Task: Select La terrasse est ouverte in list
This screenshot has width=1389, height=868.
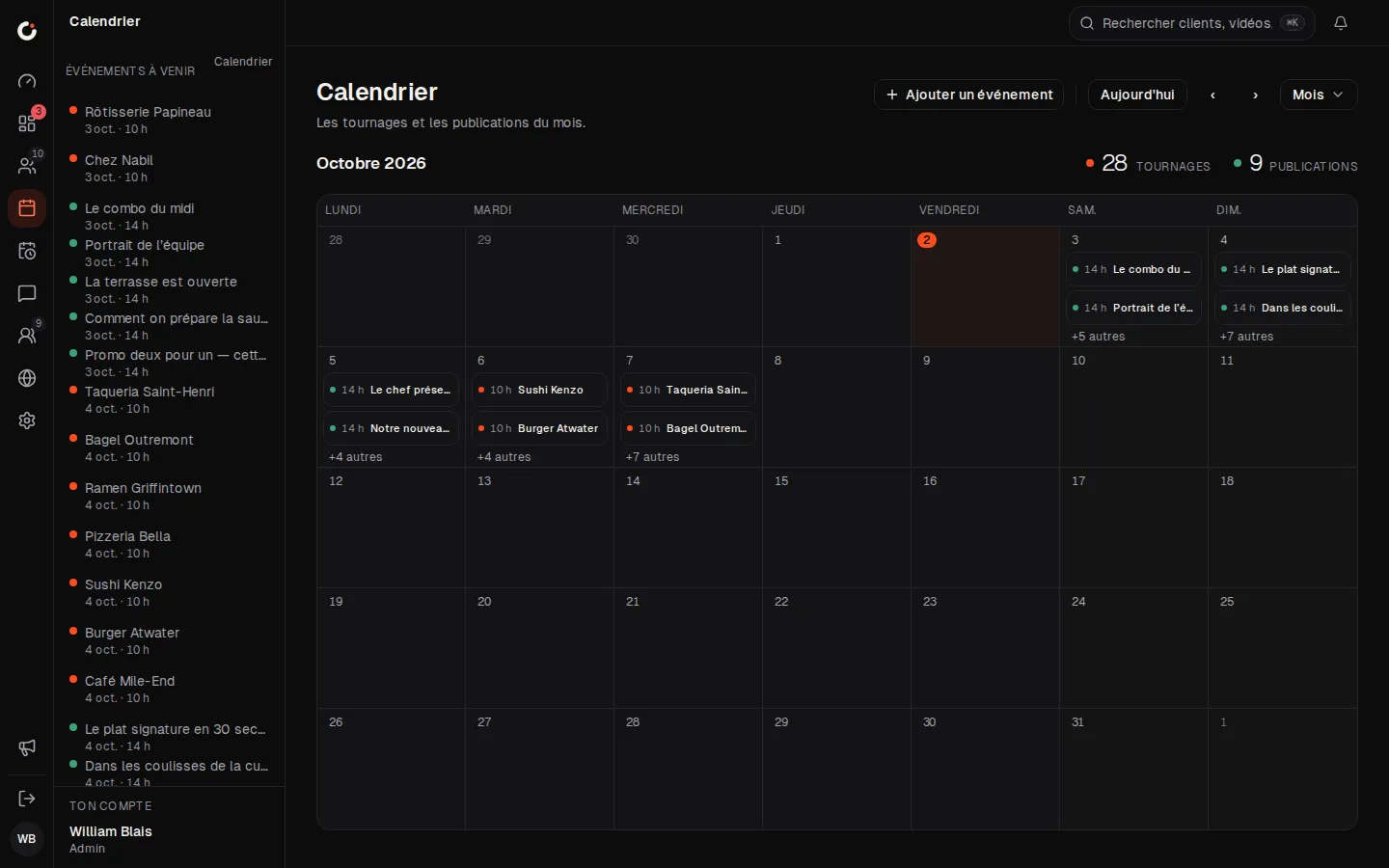Action: pyautogui.click(x=170, y=289)
